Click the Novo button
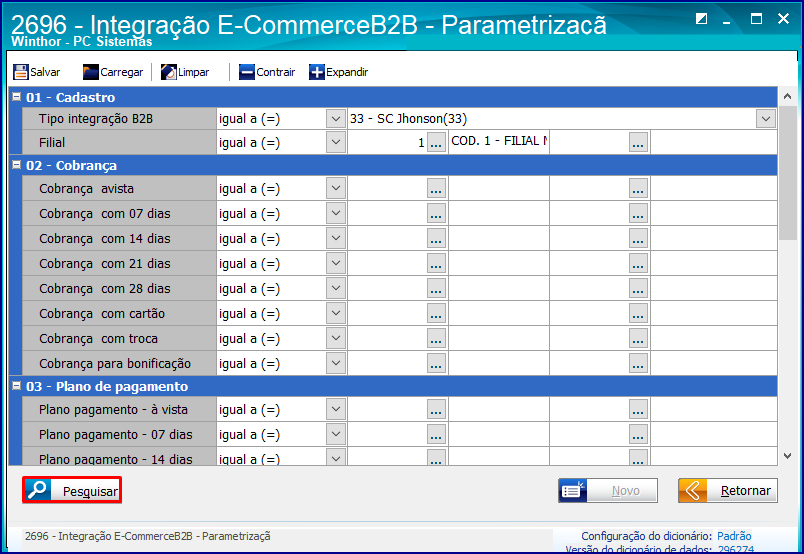 pyautogui.click(x=608, y=491)
